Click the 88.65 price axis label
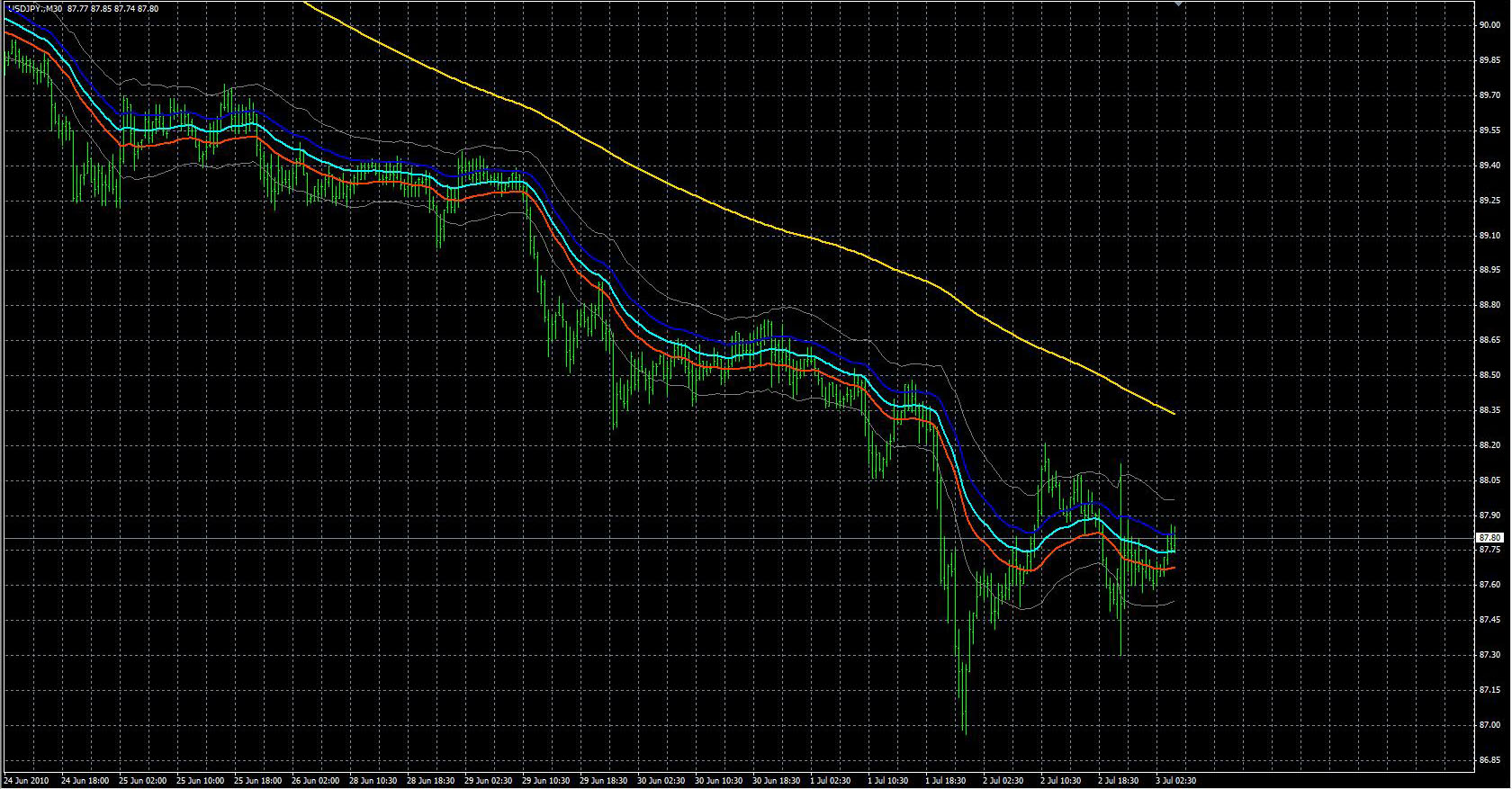This screenshot has height=789, width=1512. pyautogui.click(x=1489, y=340)
